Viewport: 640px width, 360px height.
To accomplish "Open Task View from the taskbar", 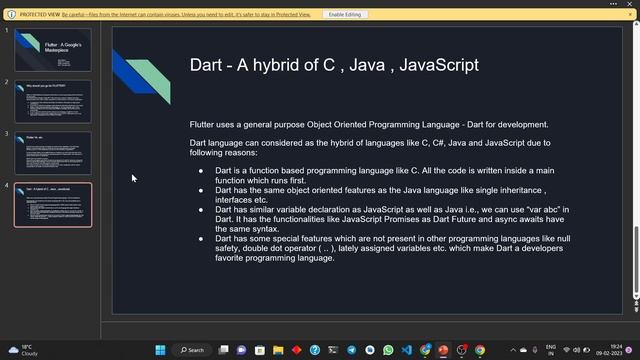I will click(223, 350).
